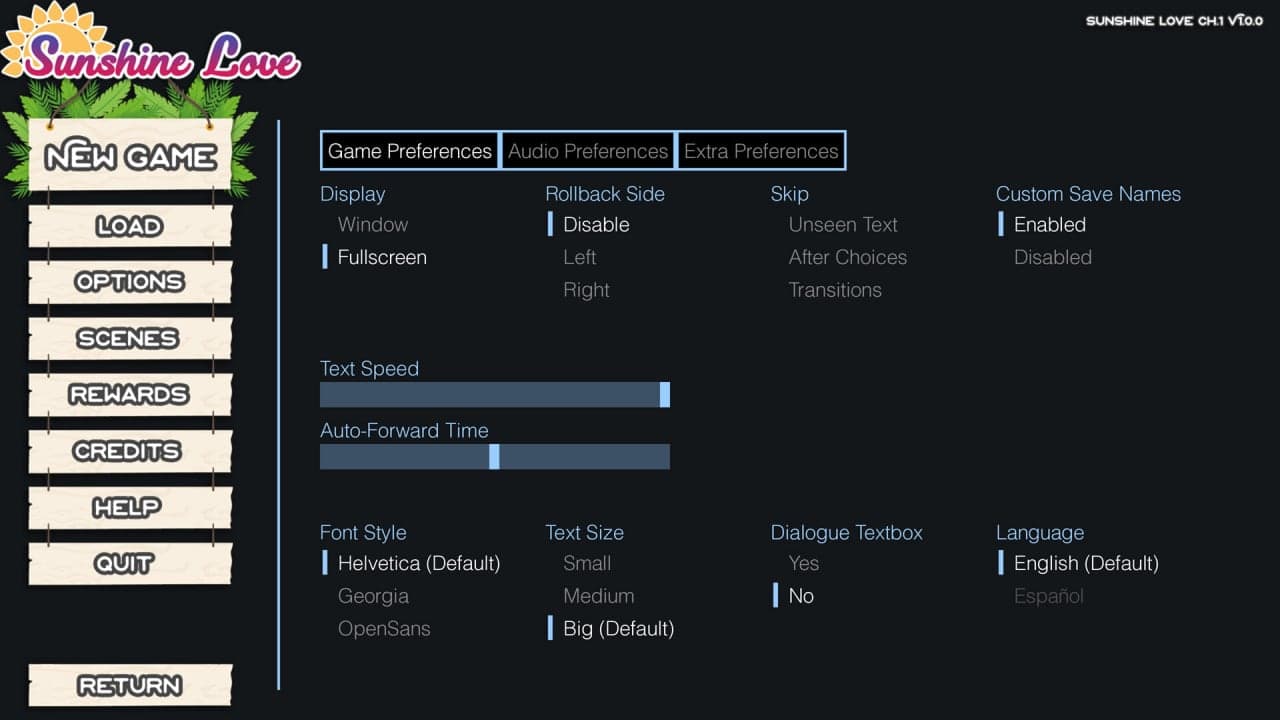
Task: Open the Help screen
Action: coord(130,508)
